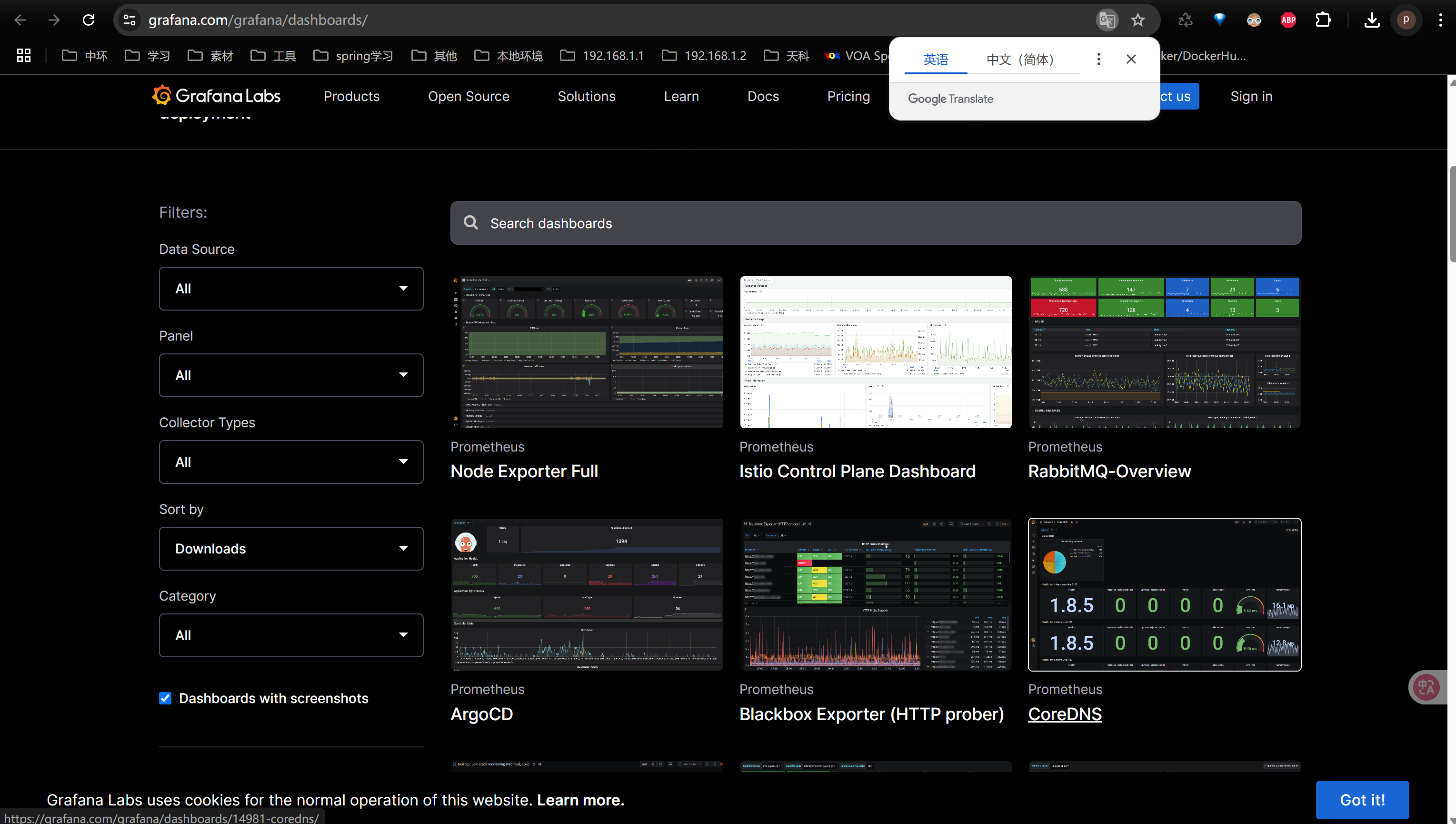Image resolution: width=1456 pixels, height=824 pixels.
Task: Open the browser downloads icon
Action: point(1371,20)
